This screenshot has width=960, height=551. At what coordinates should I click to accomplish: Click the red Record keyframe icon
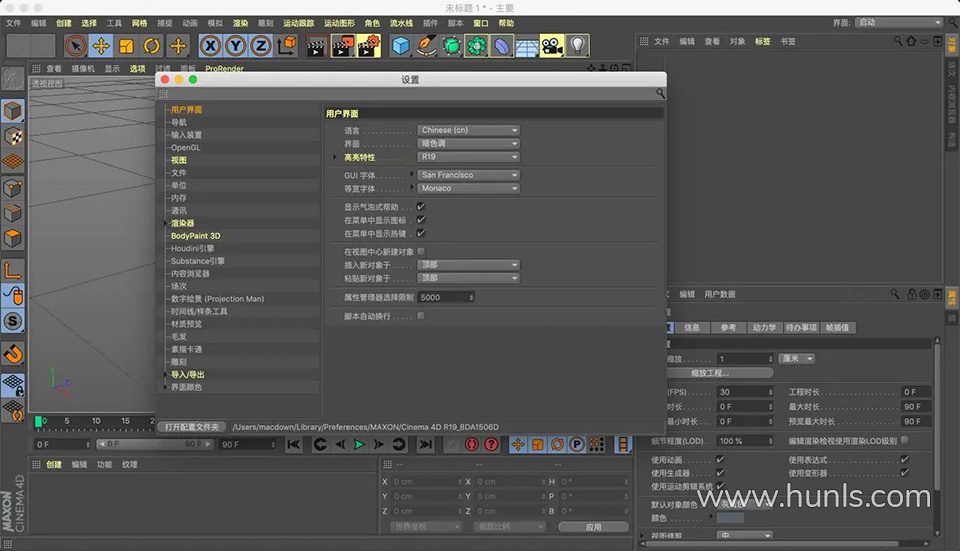[471, 444]
